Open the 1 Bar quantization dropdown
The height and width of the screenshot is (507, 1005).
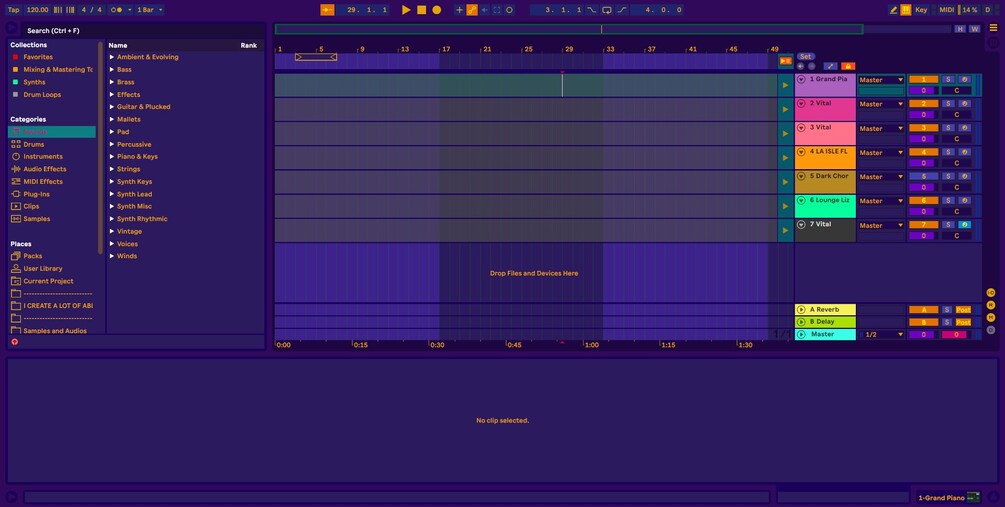[x=149, y=10]
